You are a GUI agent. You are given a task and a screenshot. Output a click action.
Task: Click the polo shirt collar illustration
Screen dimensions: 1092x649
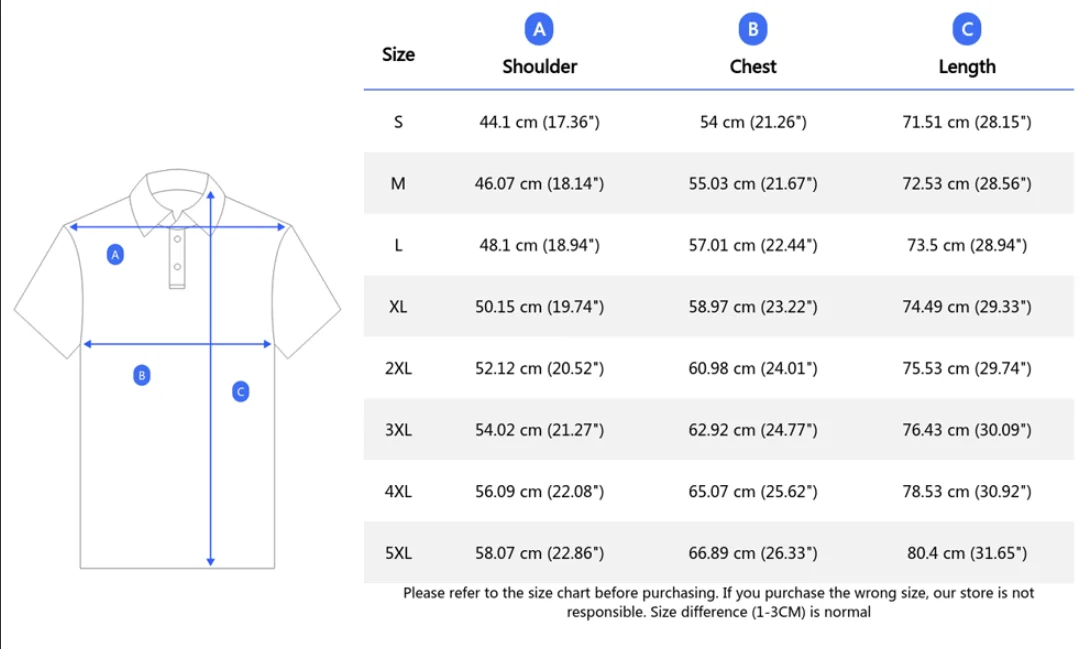(177, 195)
